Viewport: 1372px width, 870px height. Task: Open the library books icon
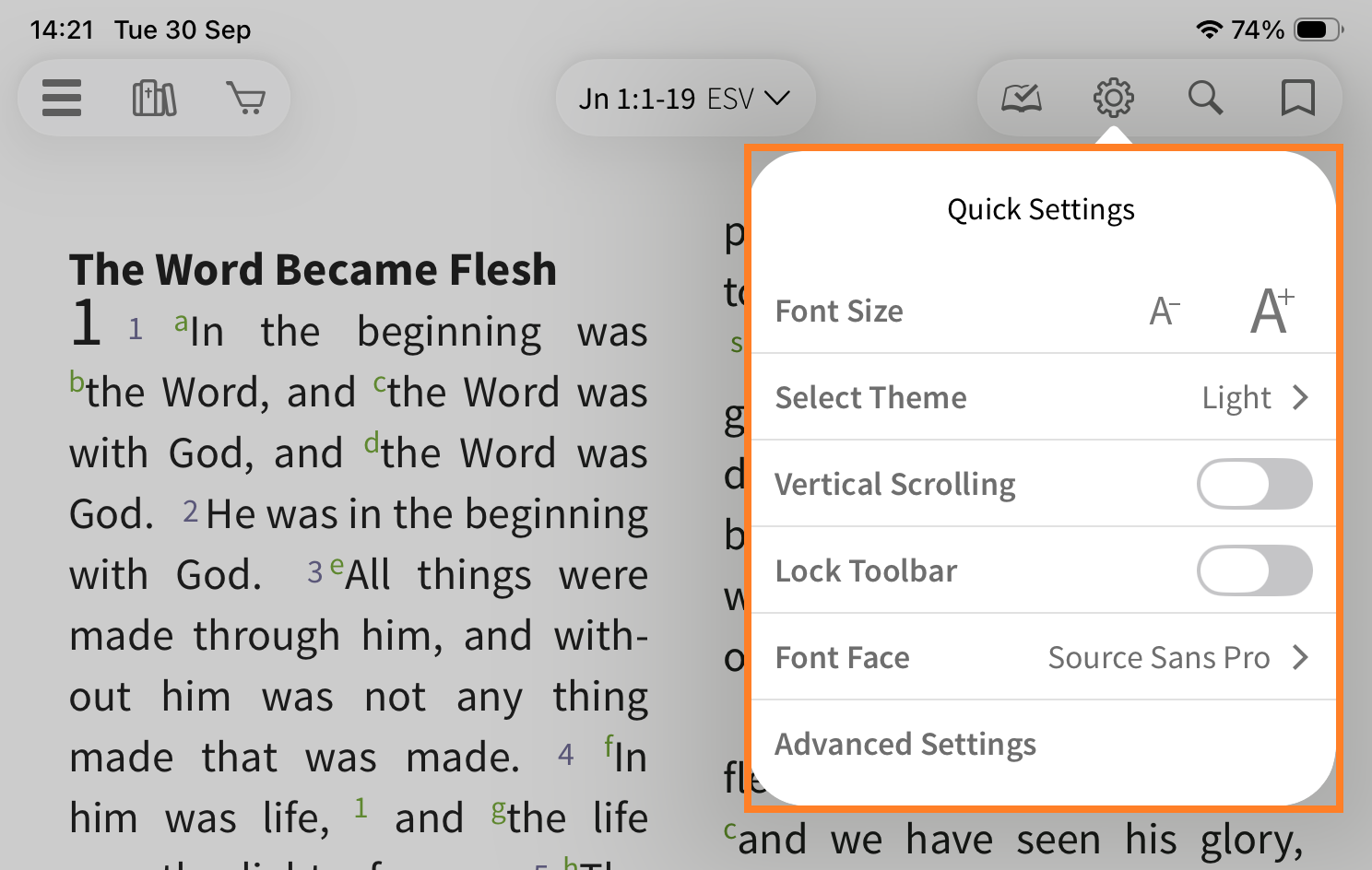pos(154,98)
